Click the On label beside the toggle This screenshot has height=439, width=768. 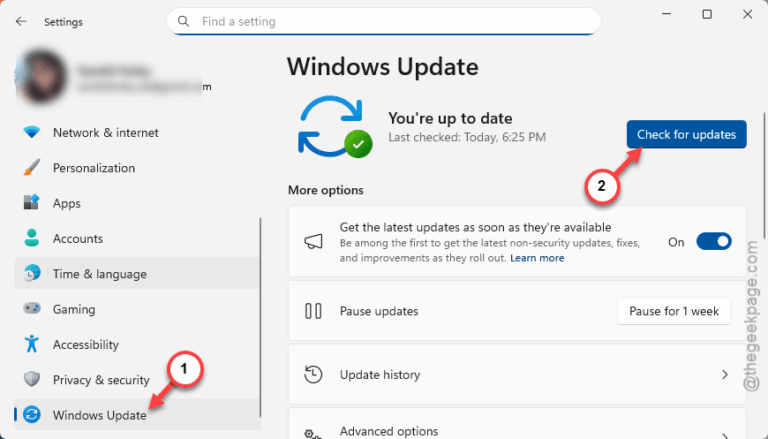[676, 242]
